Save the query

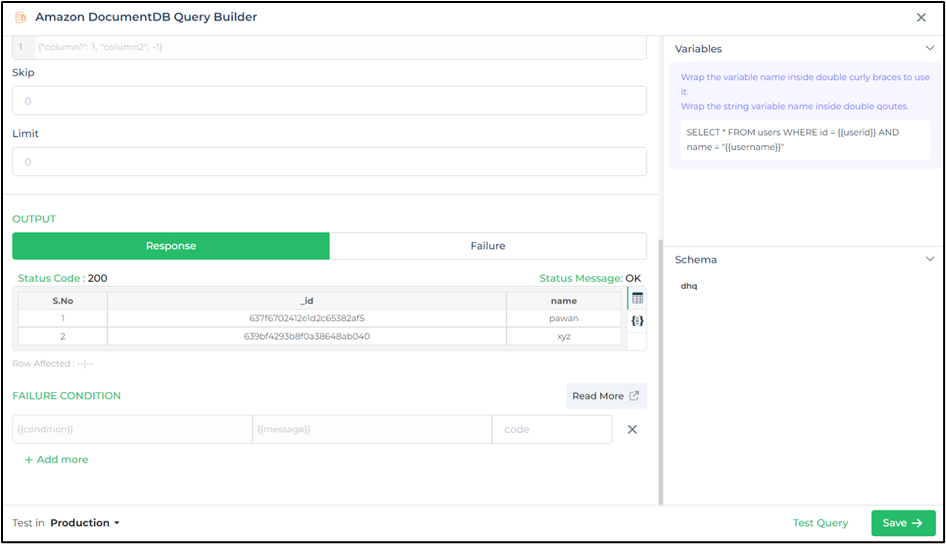[x=903, y=523]
